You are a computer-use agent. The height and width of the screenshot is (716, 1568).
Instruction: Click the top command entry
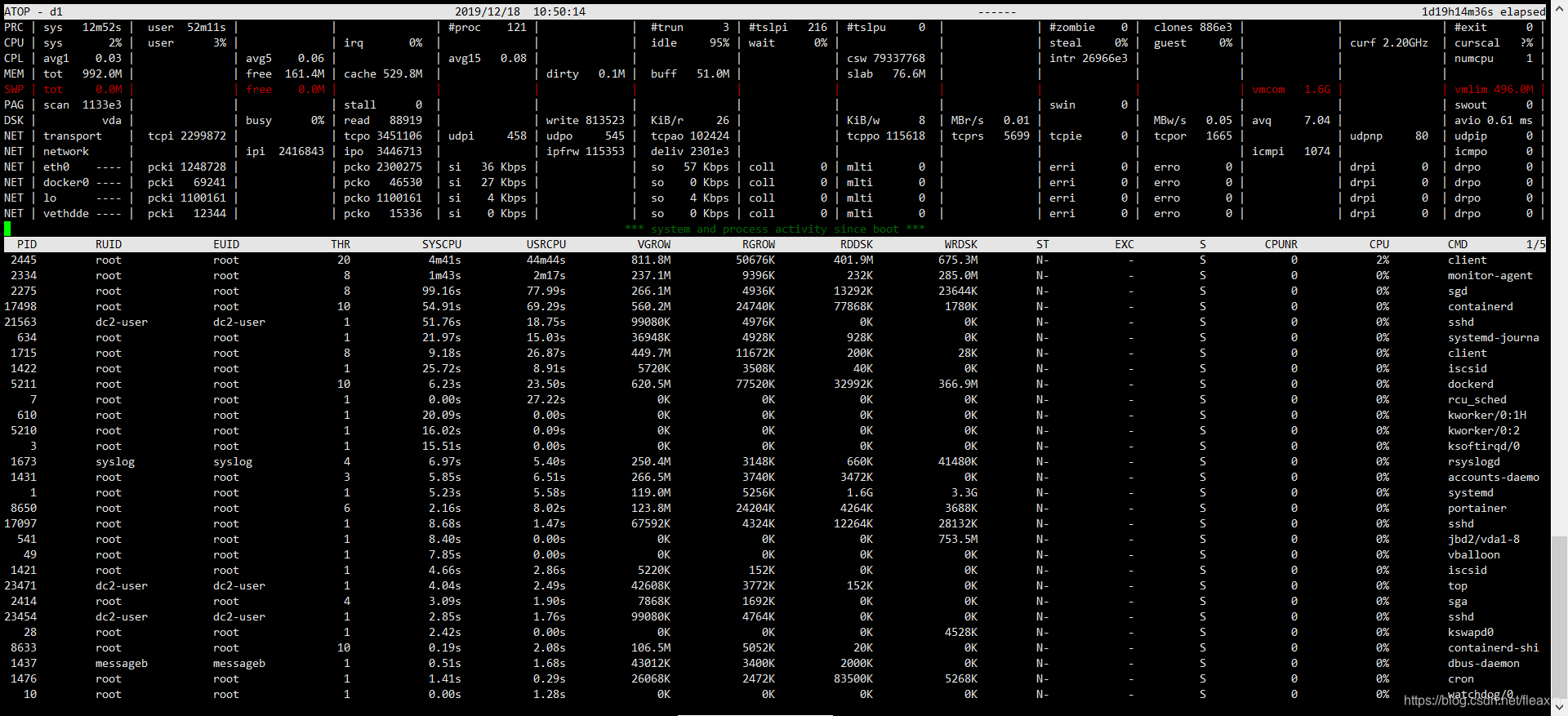click(x=1458, y=585)
